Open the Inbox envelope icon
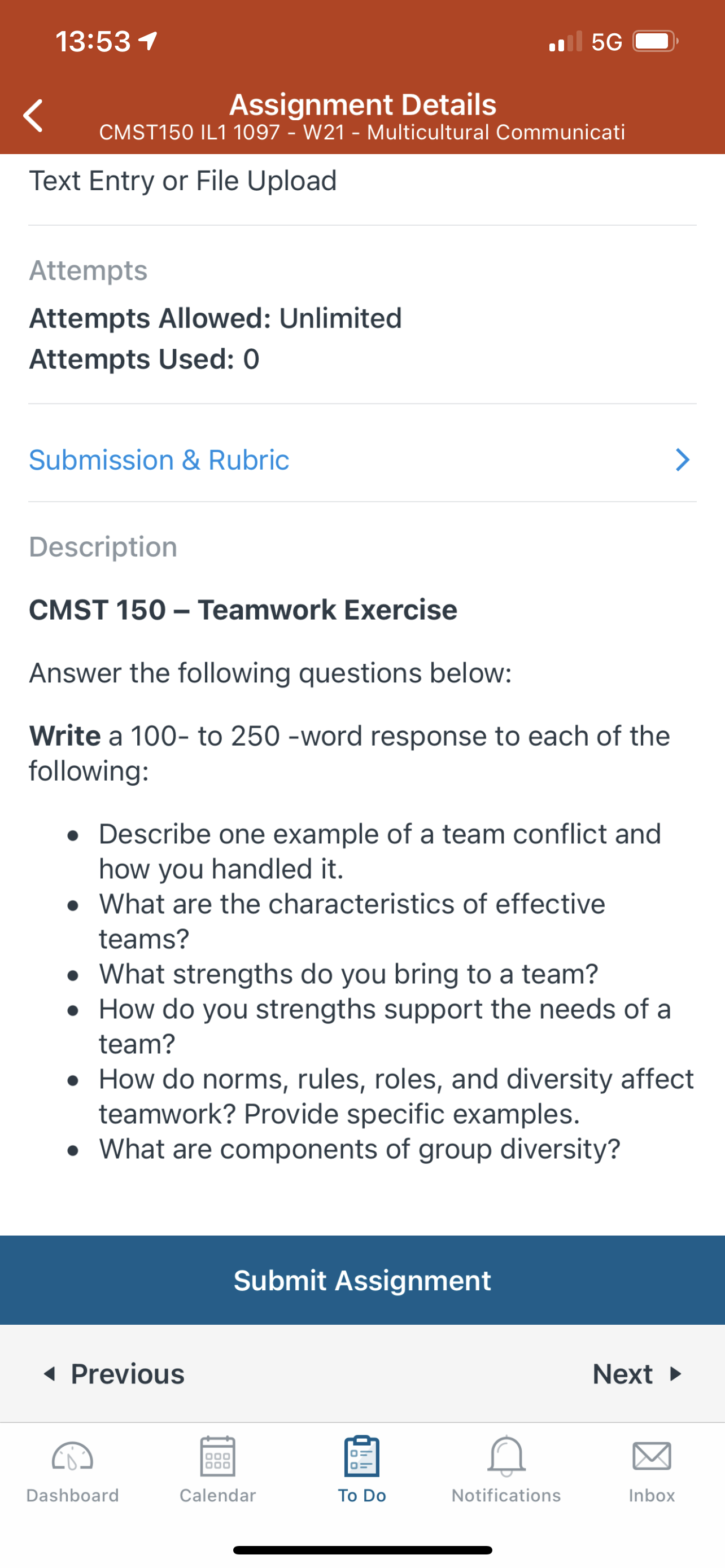Image resolution: width=725 pixels, height=1568 pixels. pos(652,1456)
